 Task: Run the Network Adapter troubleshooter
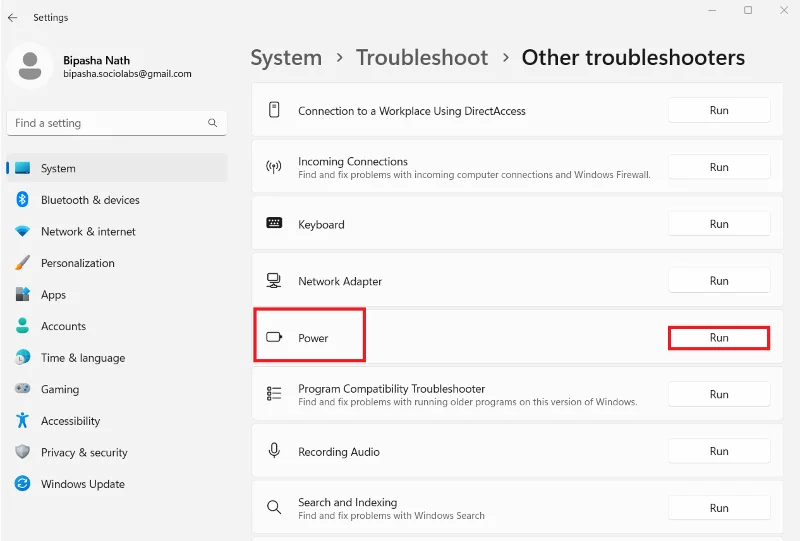click(x=719, y=281)
